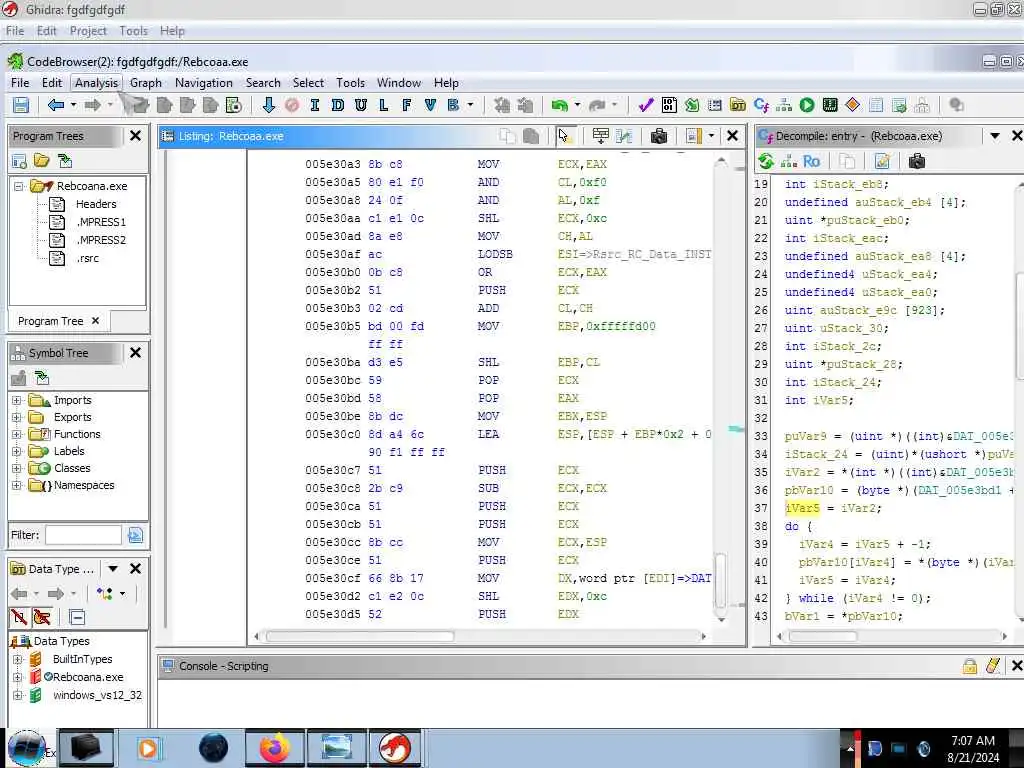Open the bookmark type dropdown arrow beside B
The height and width of the screenshot is (768, 1024).
coord(470,104)
